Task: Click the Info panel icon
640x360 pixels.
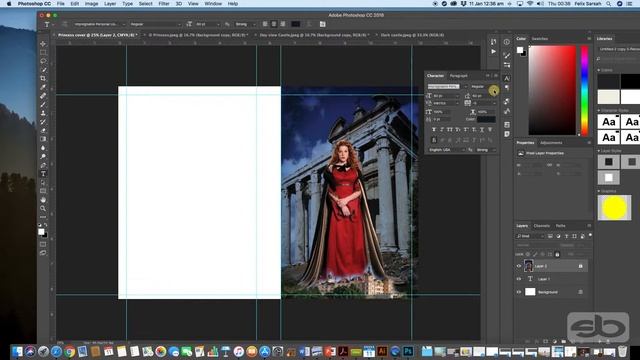Action: [x=507, y=42]
